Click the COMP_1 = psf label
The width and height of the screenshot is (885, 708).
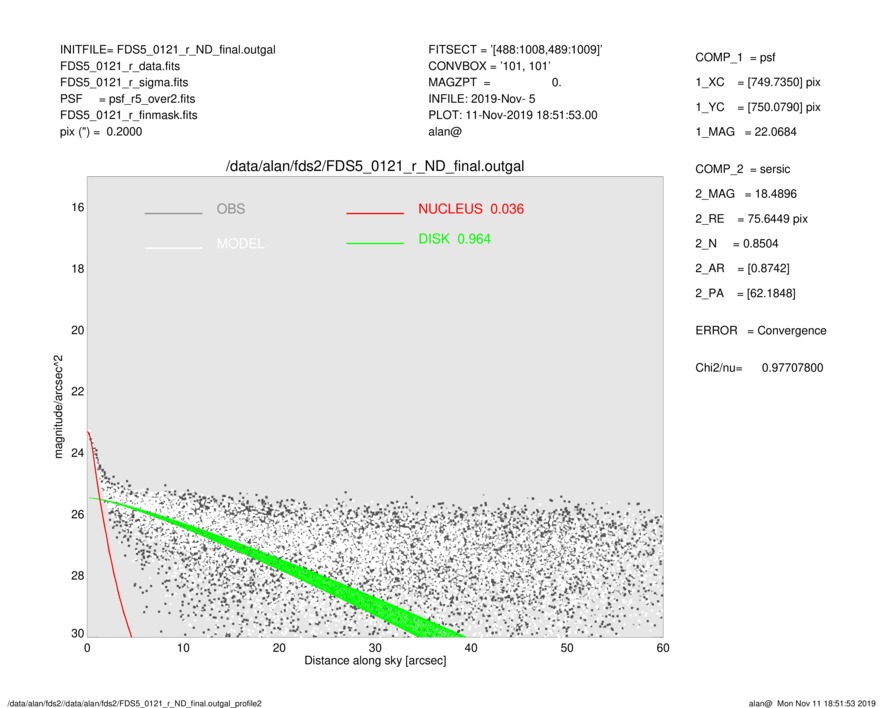click(x=735, y=58)
